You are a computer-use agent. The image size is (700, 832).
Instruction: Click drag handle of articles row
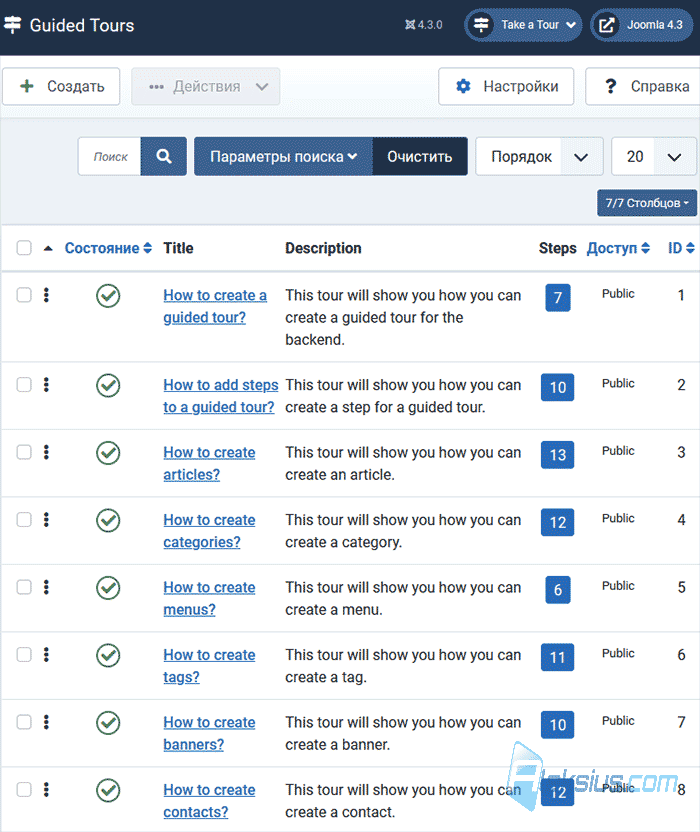click(46, 452)
